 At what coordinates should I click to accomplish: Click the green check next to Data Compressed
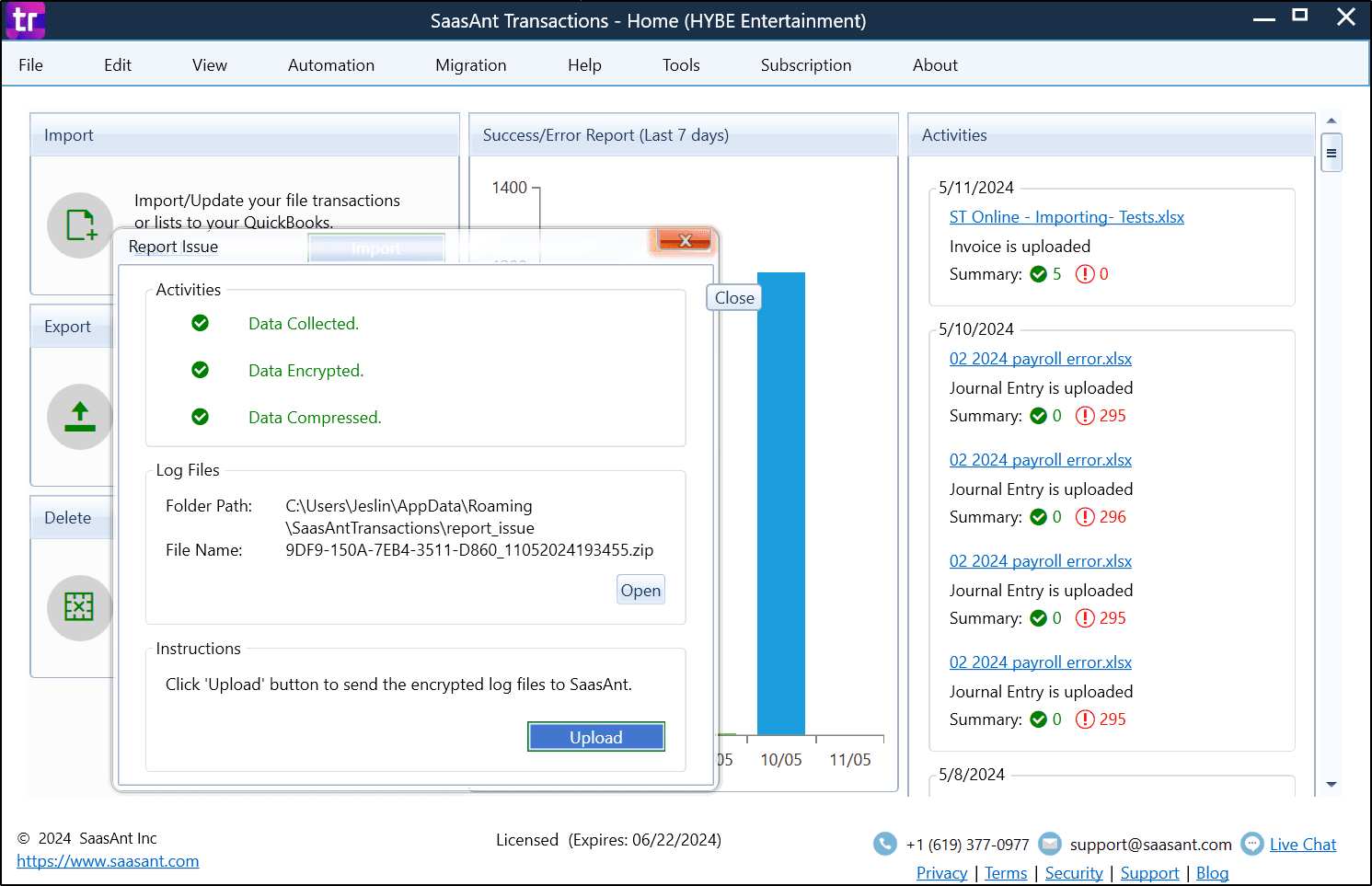point(200,417)
